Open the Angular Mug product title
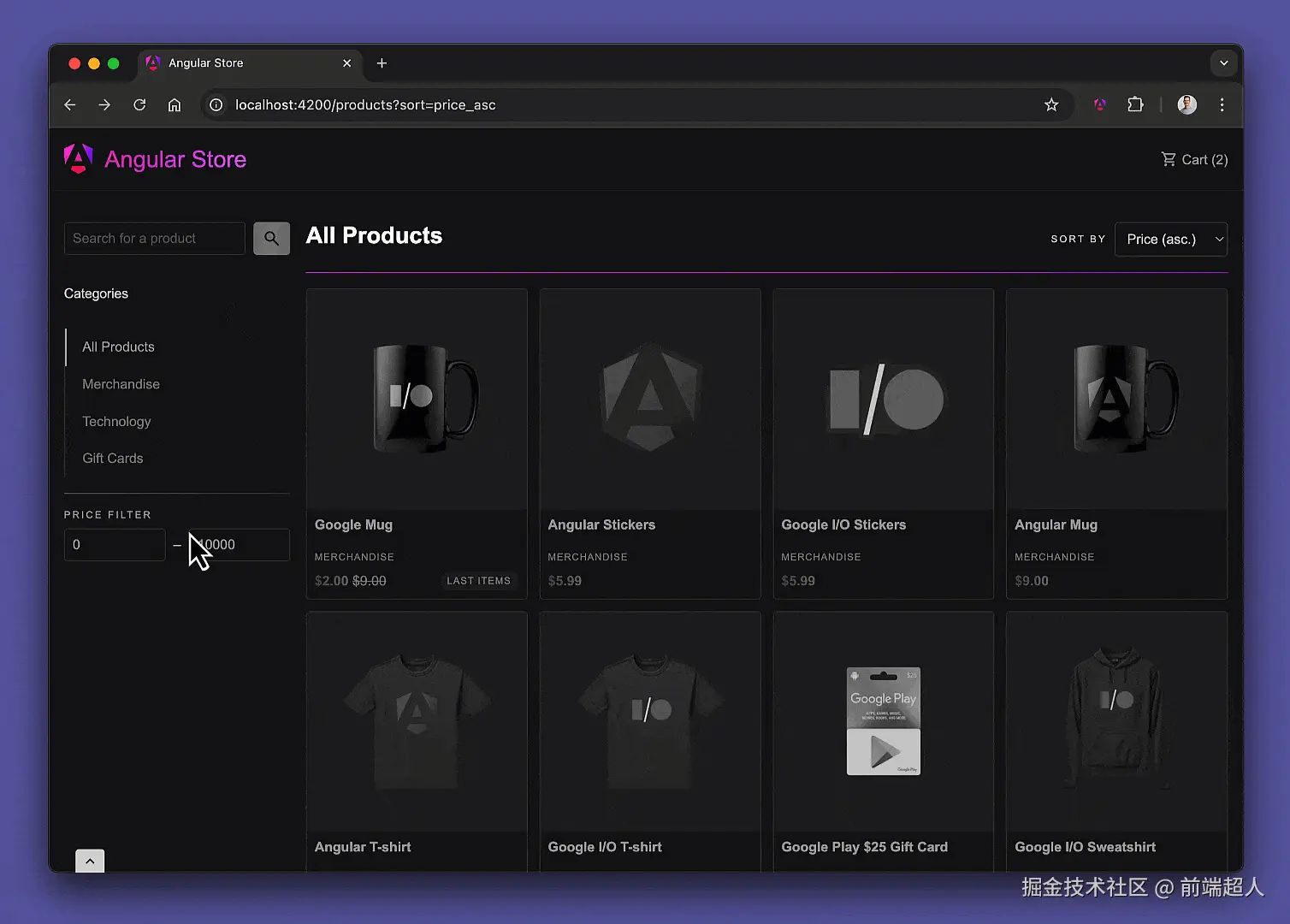Viewport: 1290px width, 924px height. tap(1056, 525)
